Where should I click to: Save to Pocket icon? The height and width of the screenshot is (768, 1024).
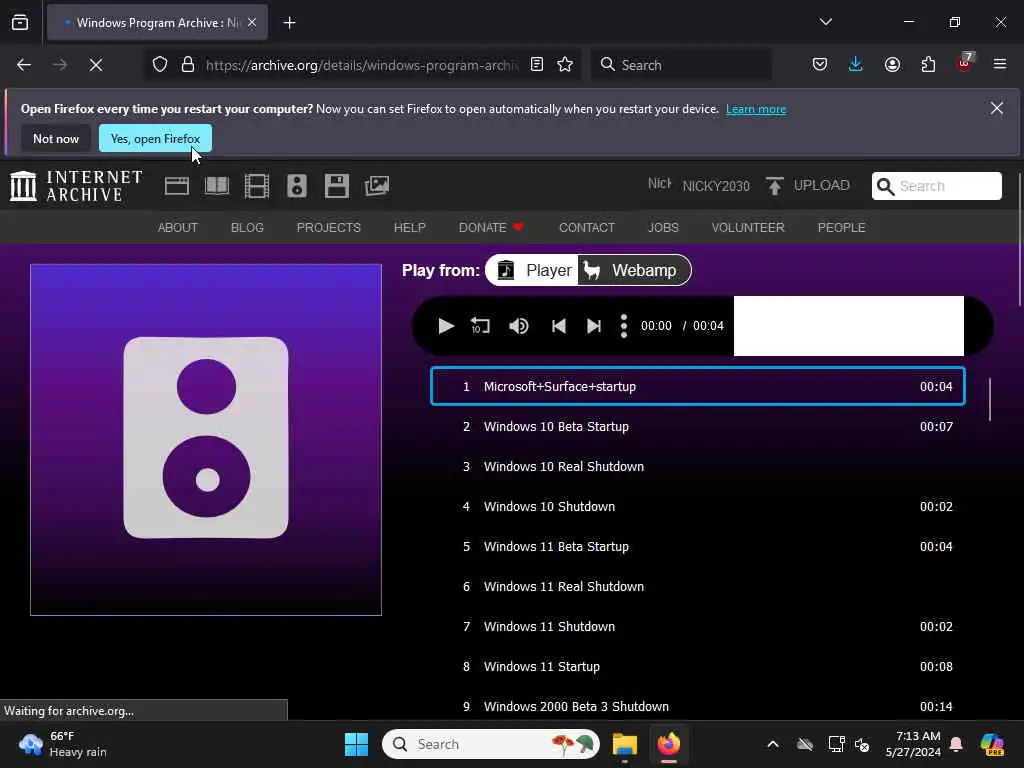820,65
